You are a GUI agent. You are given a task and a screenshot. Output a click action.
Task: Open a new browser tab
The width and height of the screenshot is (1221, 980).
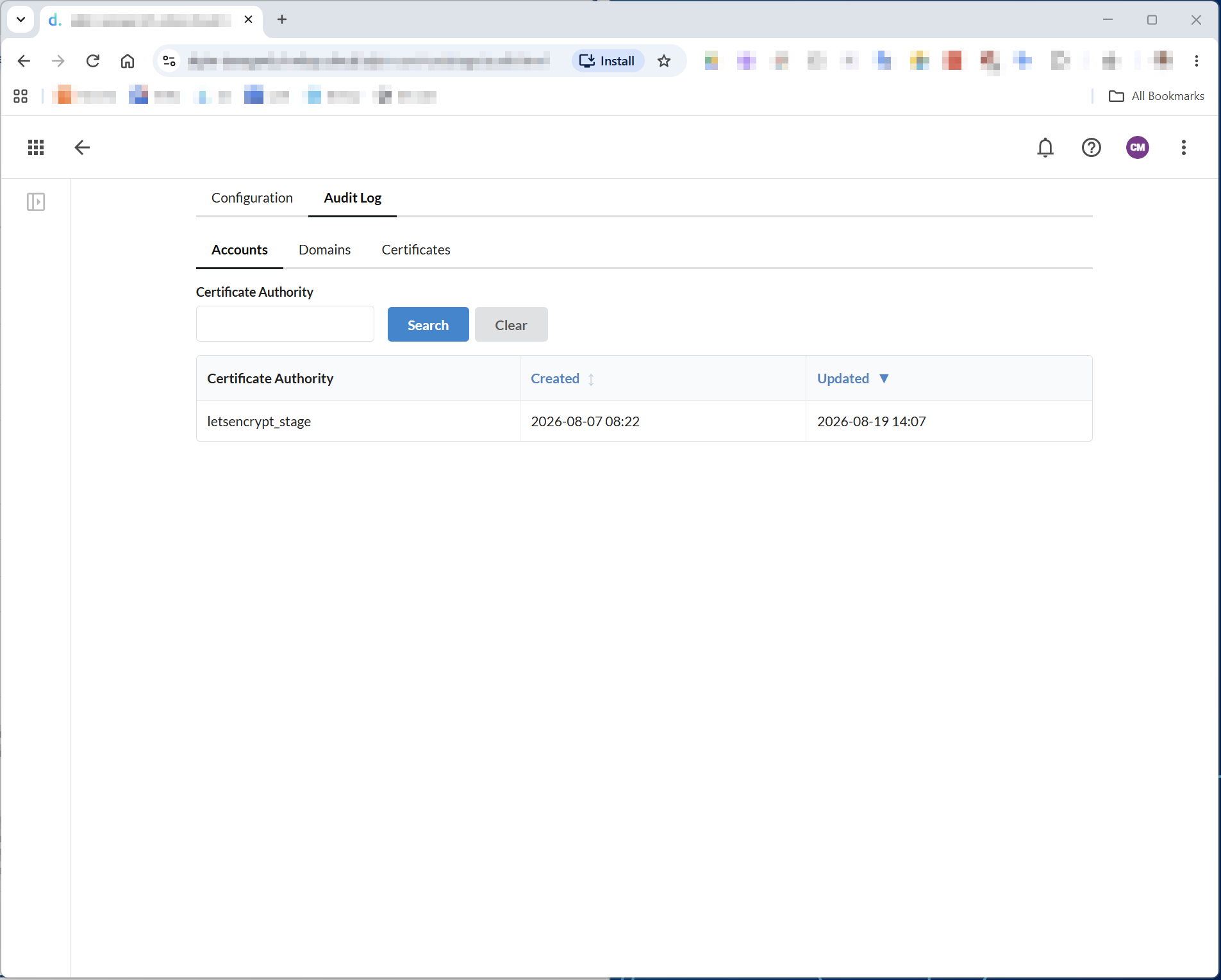tap(282, 19)
